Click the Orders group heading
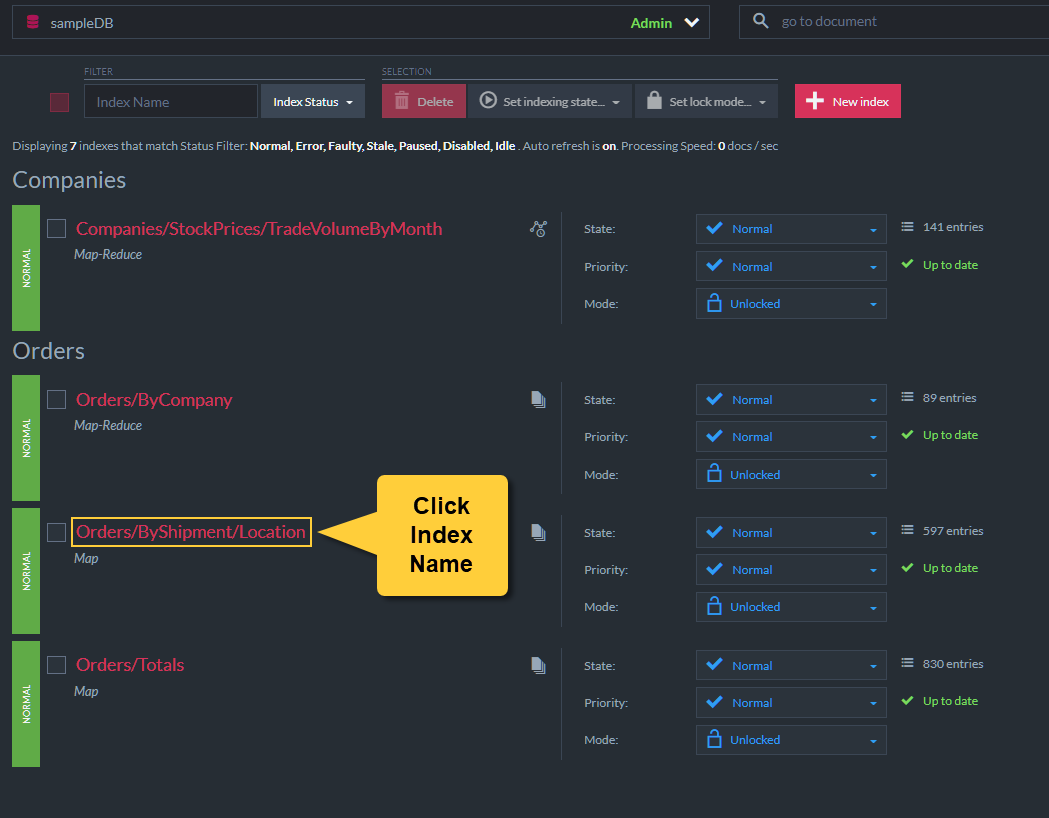The height and width of the screenshot is (818, 1049). (48, 351)
